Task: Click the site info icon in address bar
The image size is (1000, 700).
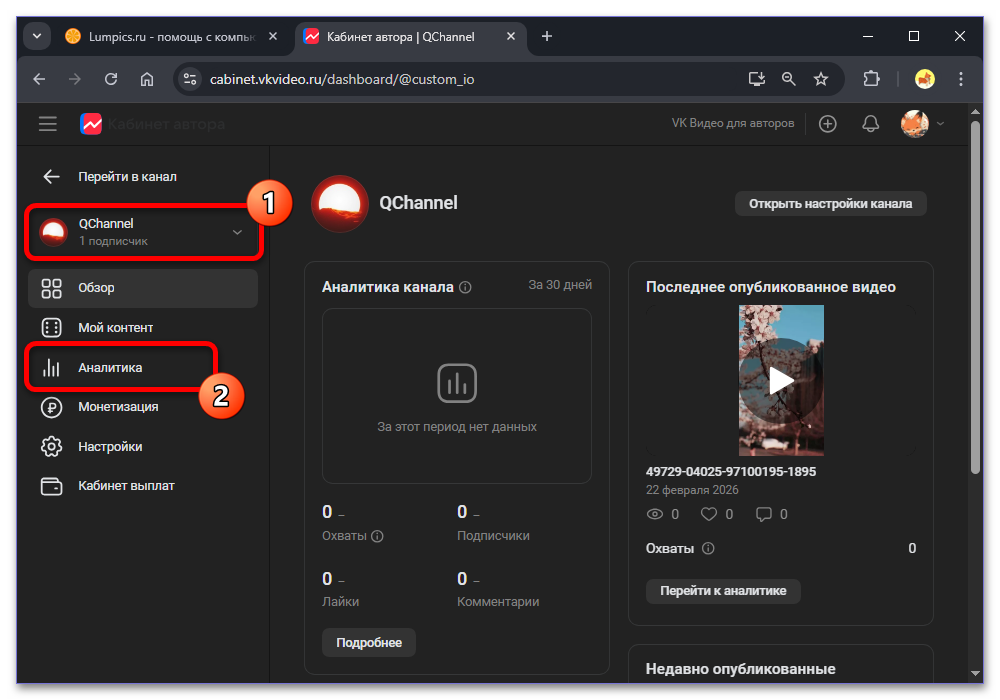Action: click(189, 79)
